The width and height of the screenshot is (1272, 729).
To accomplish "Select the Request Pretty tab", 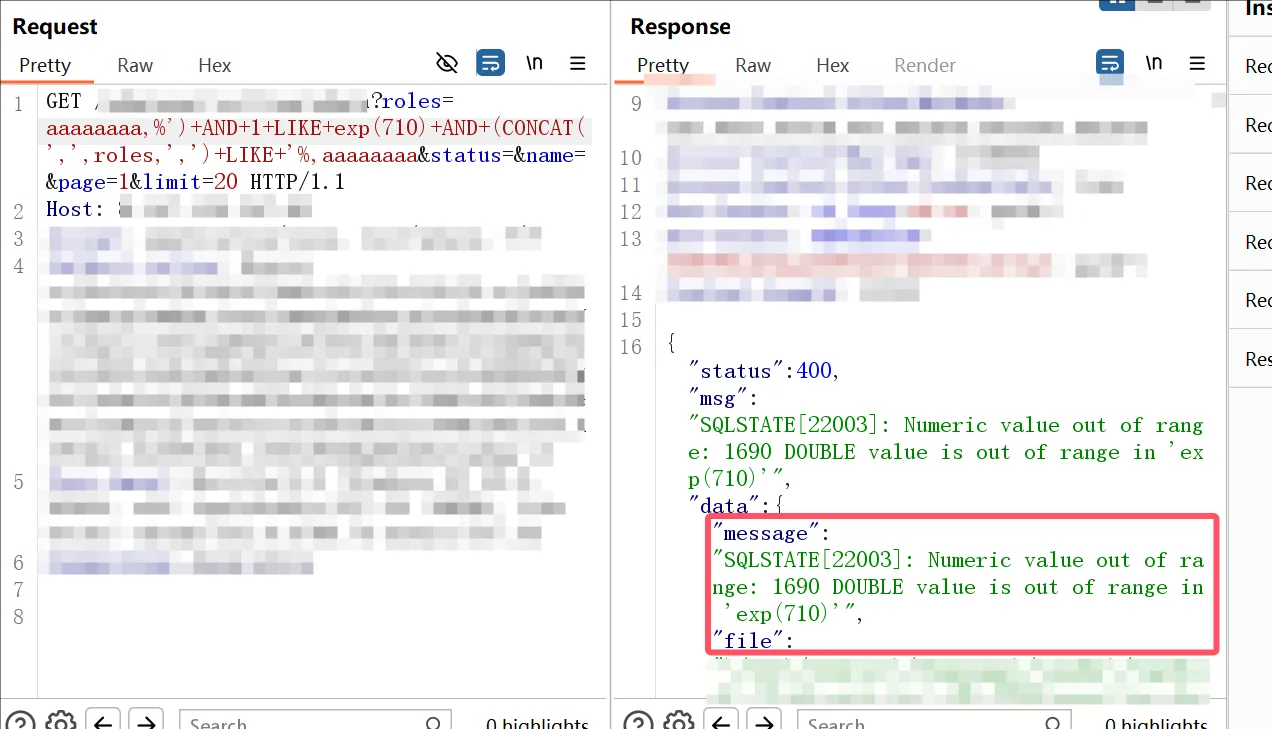I will pyautogui.click(x=45, y=65).
